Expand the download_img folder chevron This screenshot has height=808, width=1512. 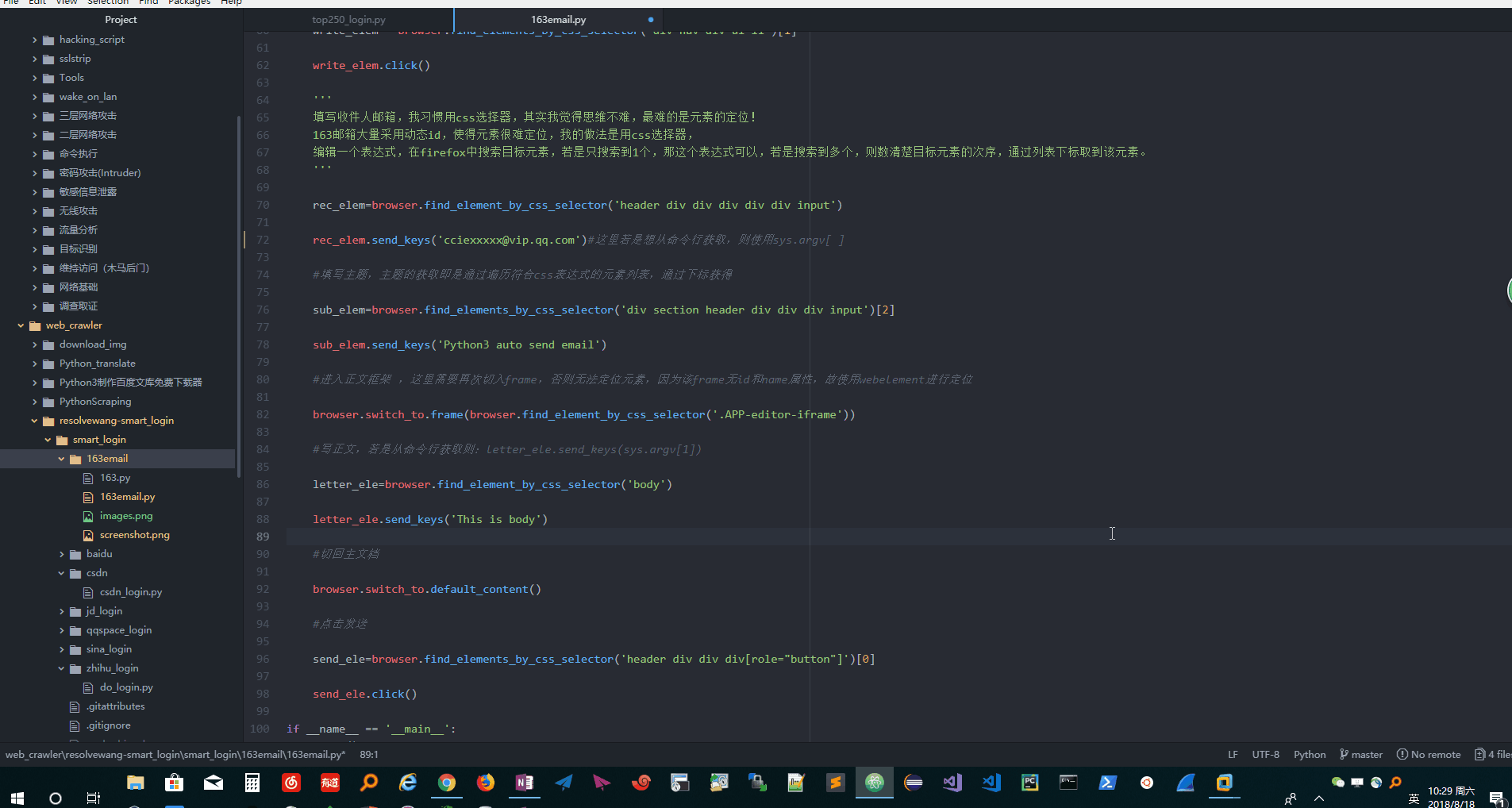tap(35, 344)
